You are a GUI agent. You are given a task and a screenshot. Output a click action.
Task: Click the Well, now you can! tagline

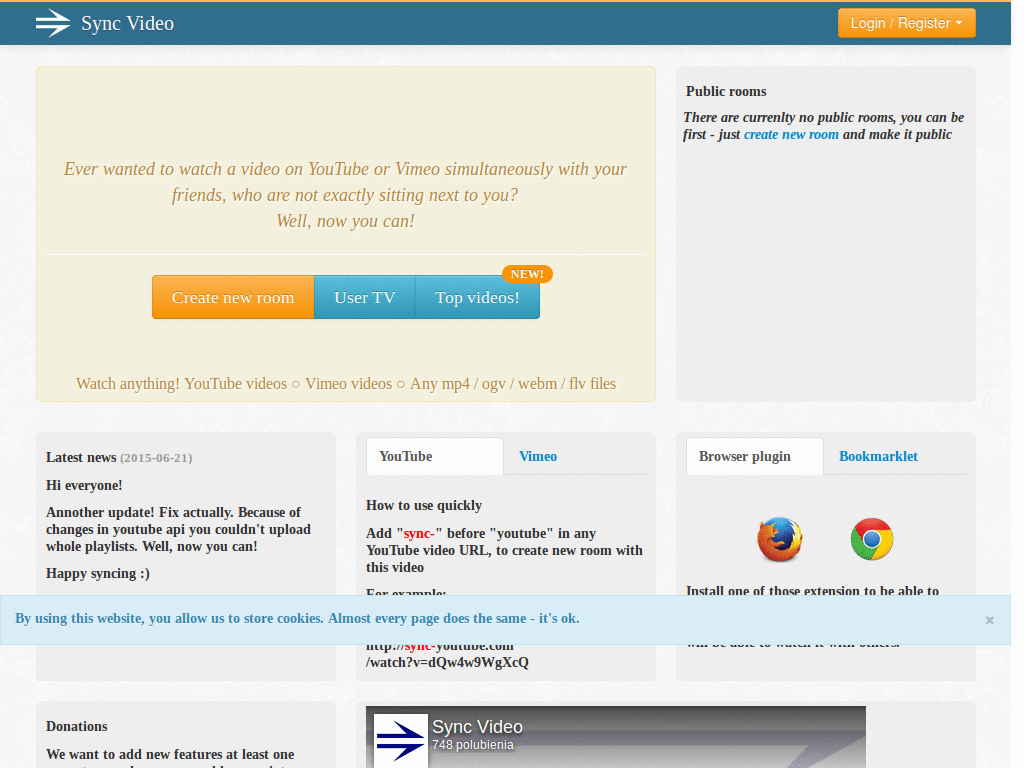click(x=345, y=221)
